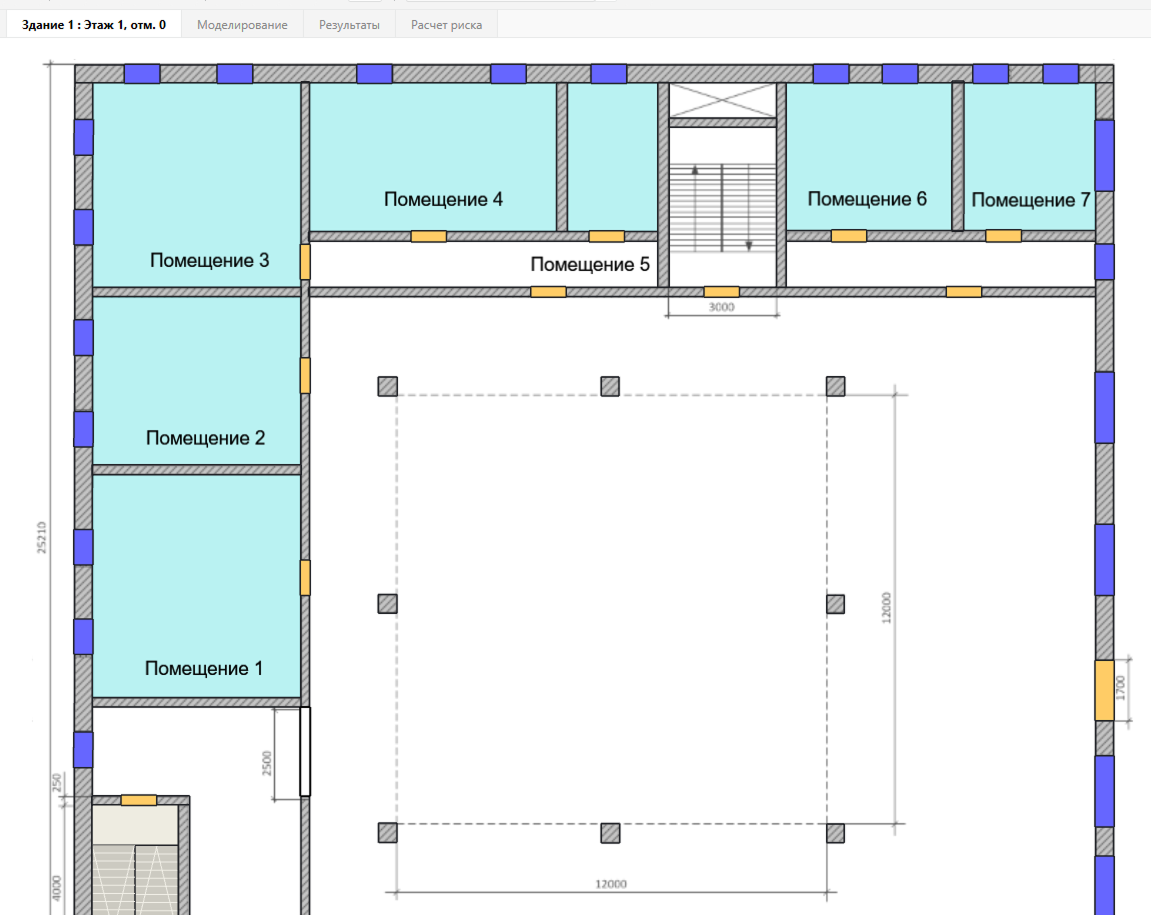Click the yellow door of Помещение 2

click(x=305, y=375)
